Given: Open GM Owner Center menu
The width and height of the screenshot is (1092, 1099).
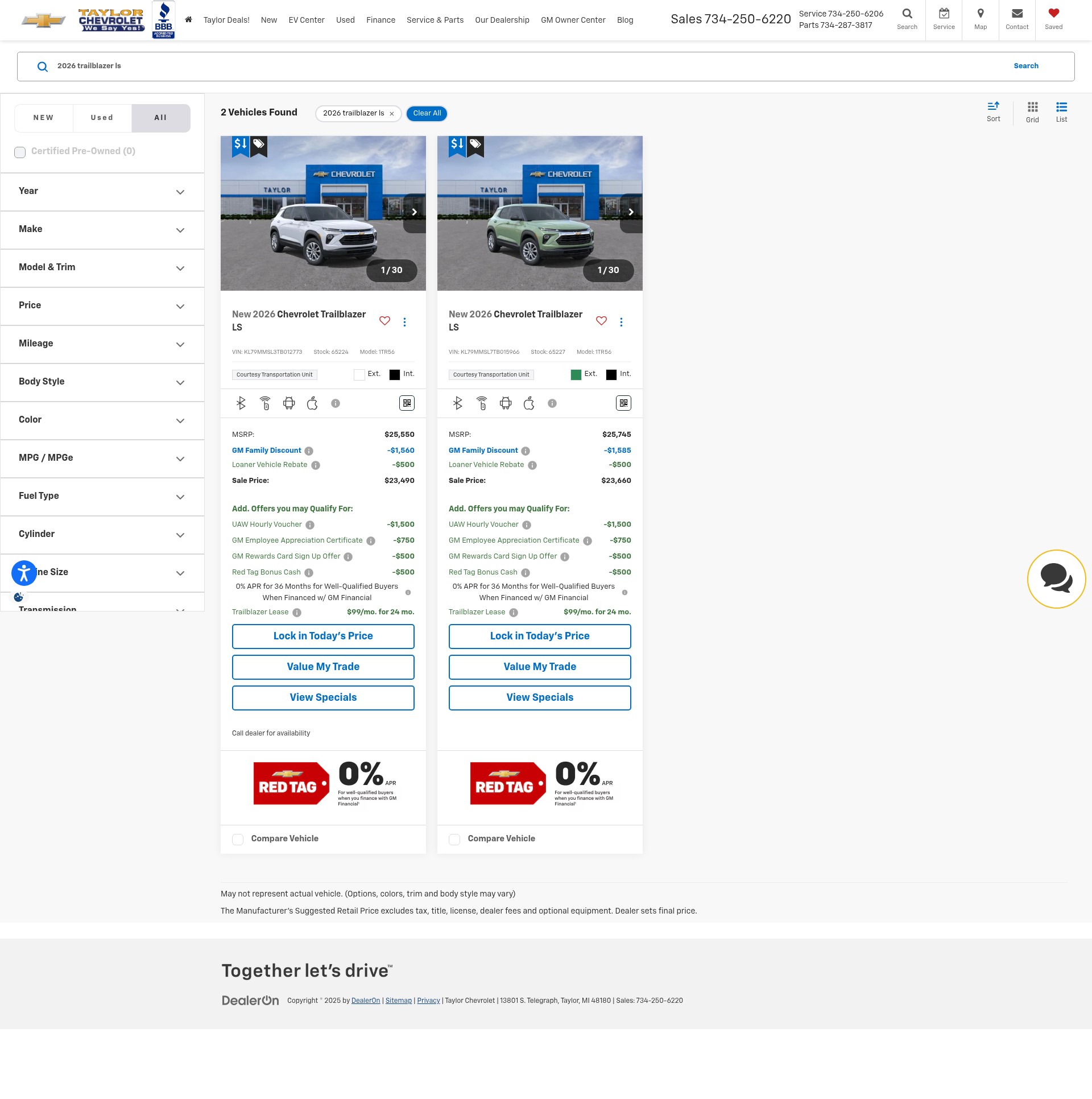Looking at the screenshot, I should point(573,20).
